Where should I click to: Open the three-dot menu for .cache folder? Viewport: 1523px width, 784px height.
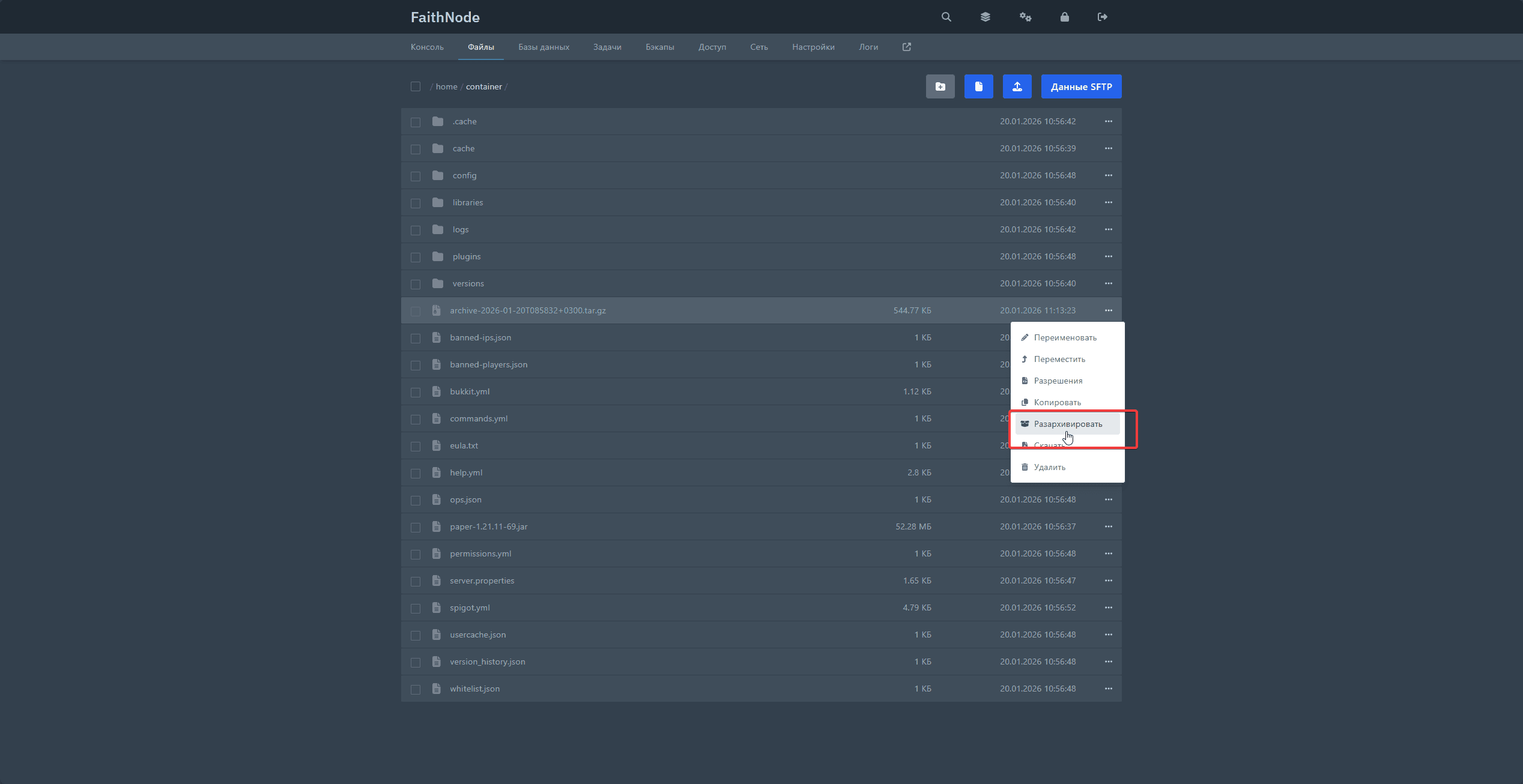pos(1108,121)
